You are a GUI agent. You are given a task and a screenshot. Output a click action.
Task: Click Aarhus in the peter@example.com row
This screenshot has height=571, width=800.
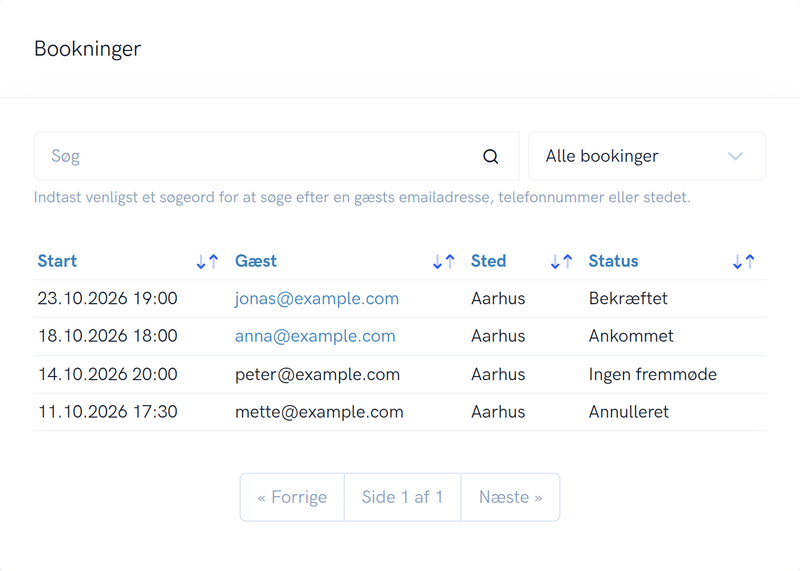tap(498, 374)
